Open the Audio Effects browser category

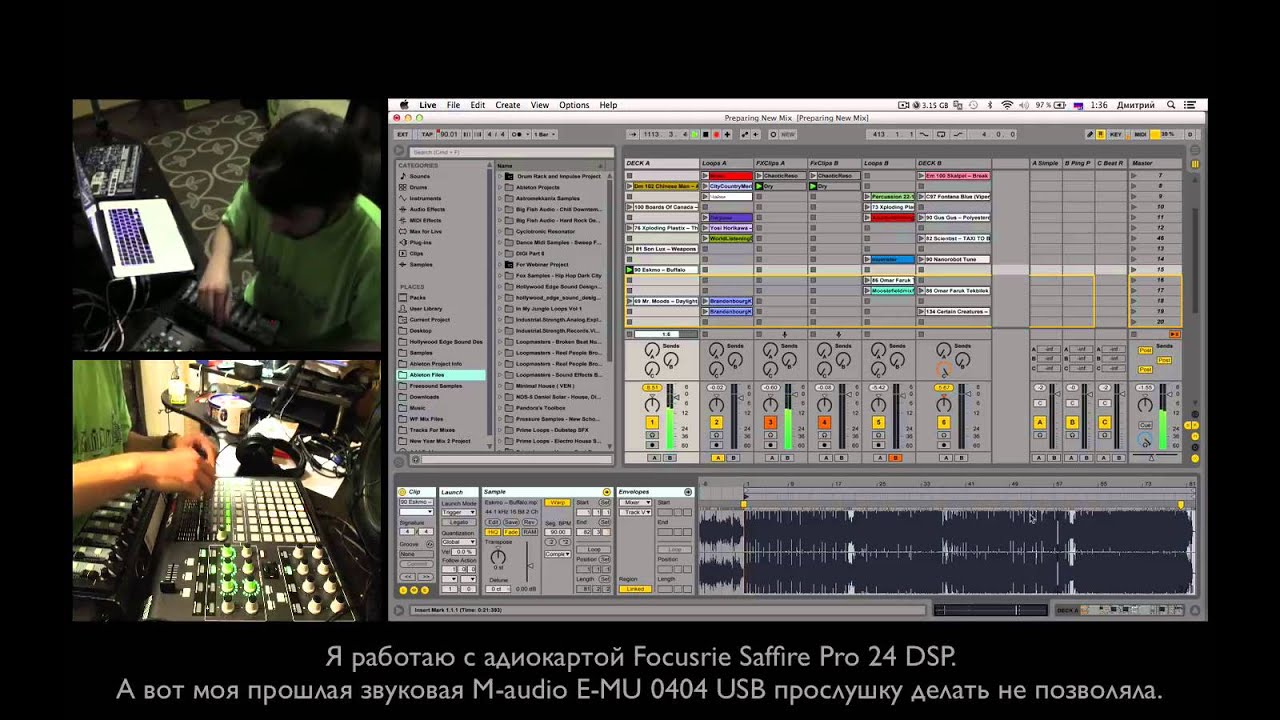427,209
